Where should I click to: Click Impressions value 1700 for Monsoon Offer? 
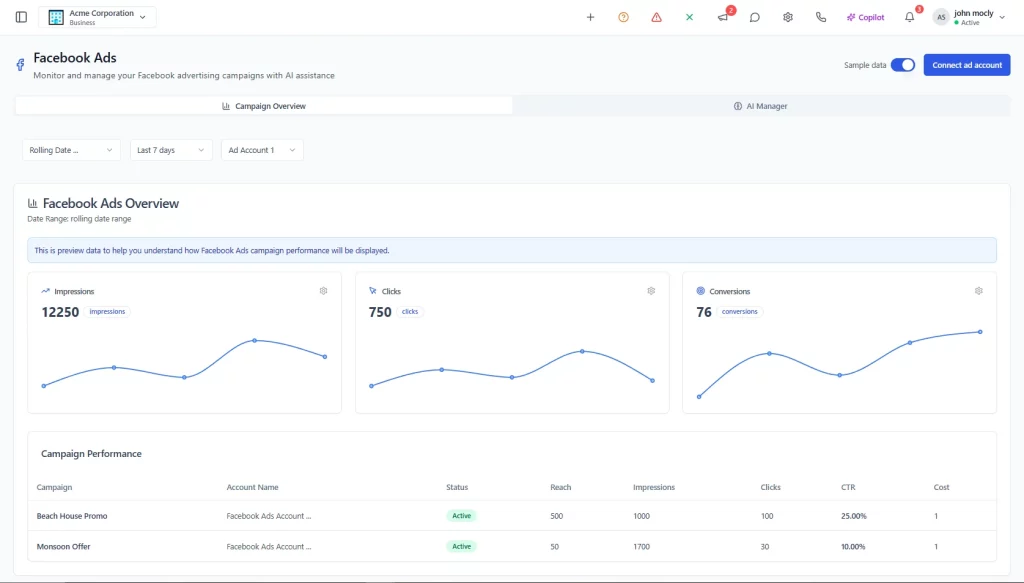[x=641, y=546]
